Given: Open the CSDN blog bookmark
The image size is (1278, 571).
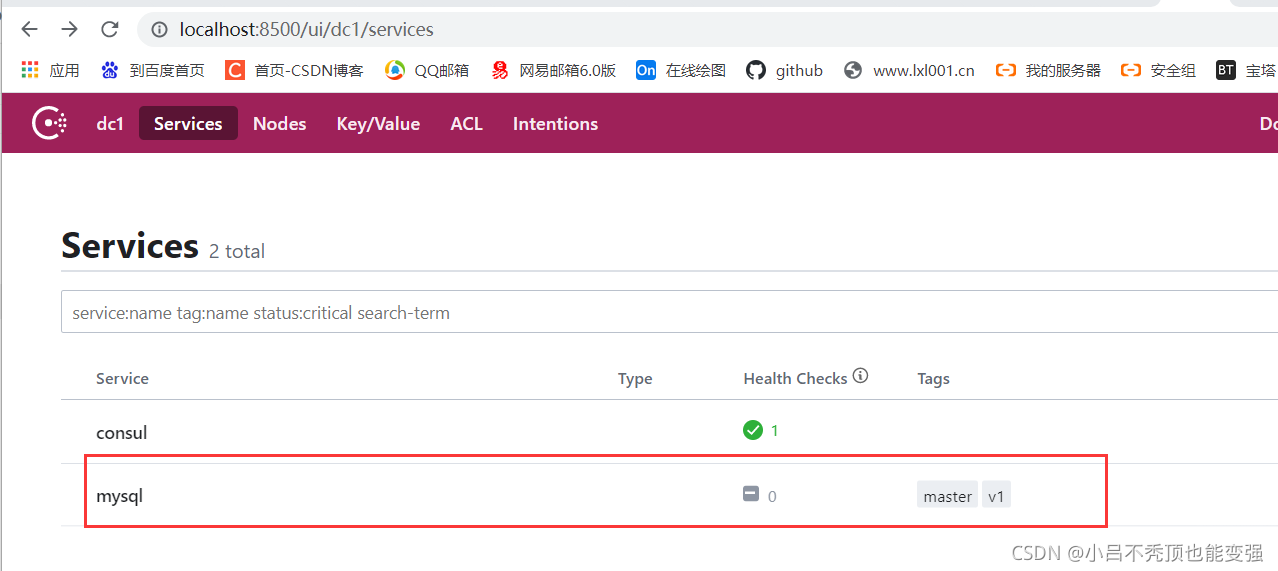Looking at the screenshot, I should (294, 70).
